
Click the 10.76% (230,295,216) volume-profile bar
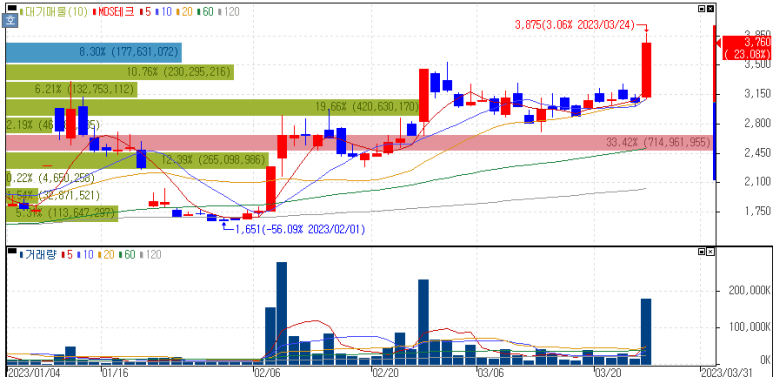click(120, 72)
